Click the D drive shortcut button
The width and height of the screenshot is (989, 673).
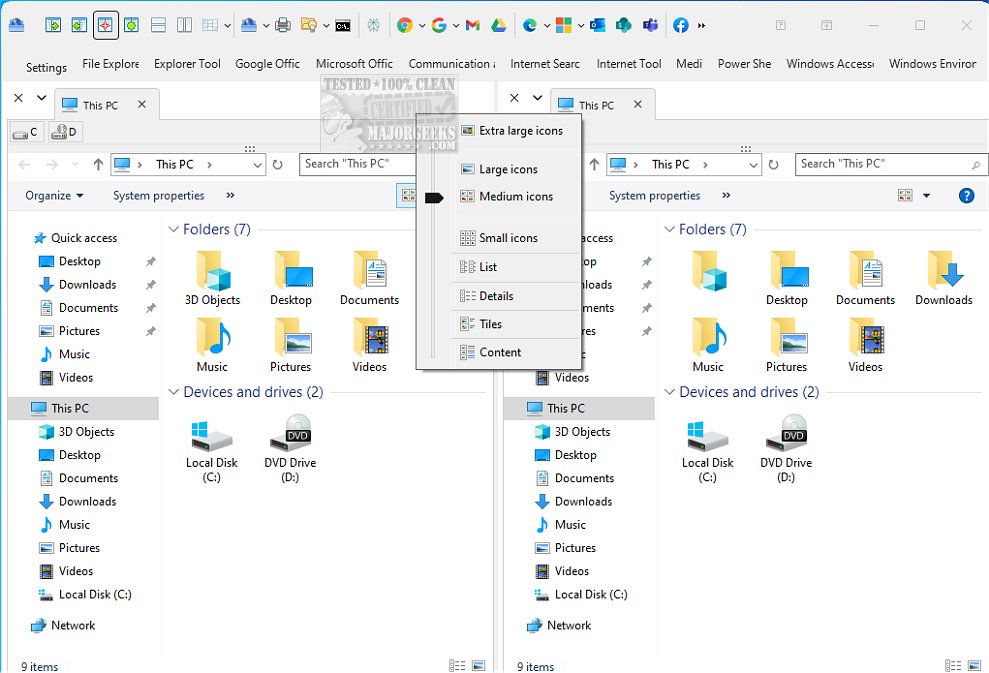pos(64,132)
